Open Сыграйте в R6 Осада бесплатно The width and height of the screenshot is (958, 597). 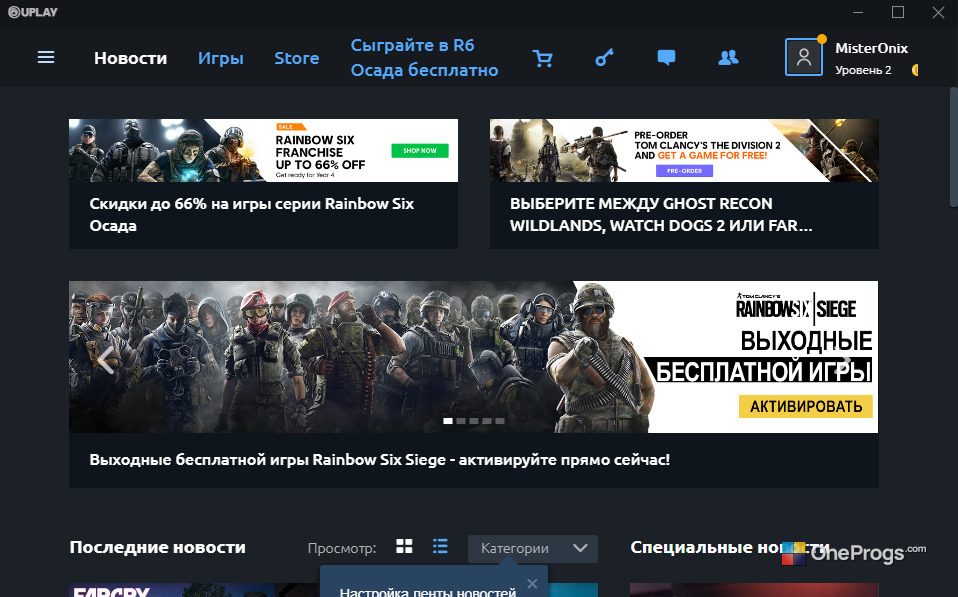pyautogui.click(x=424, y=57)
